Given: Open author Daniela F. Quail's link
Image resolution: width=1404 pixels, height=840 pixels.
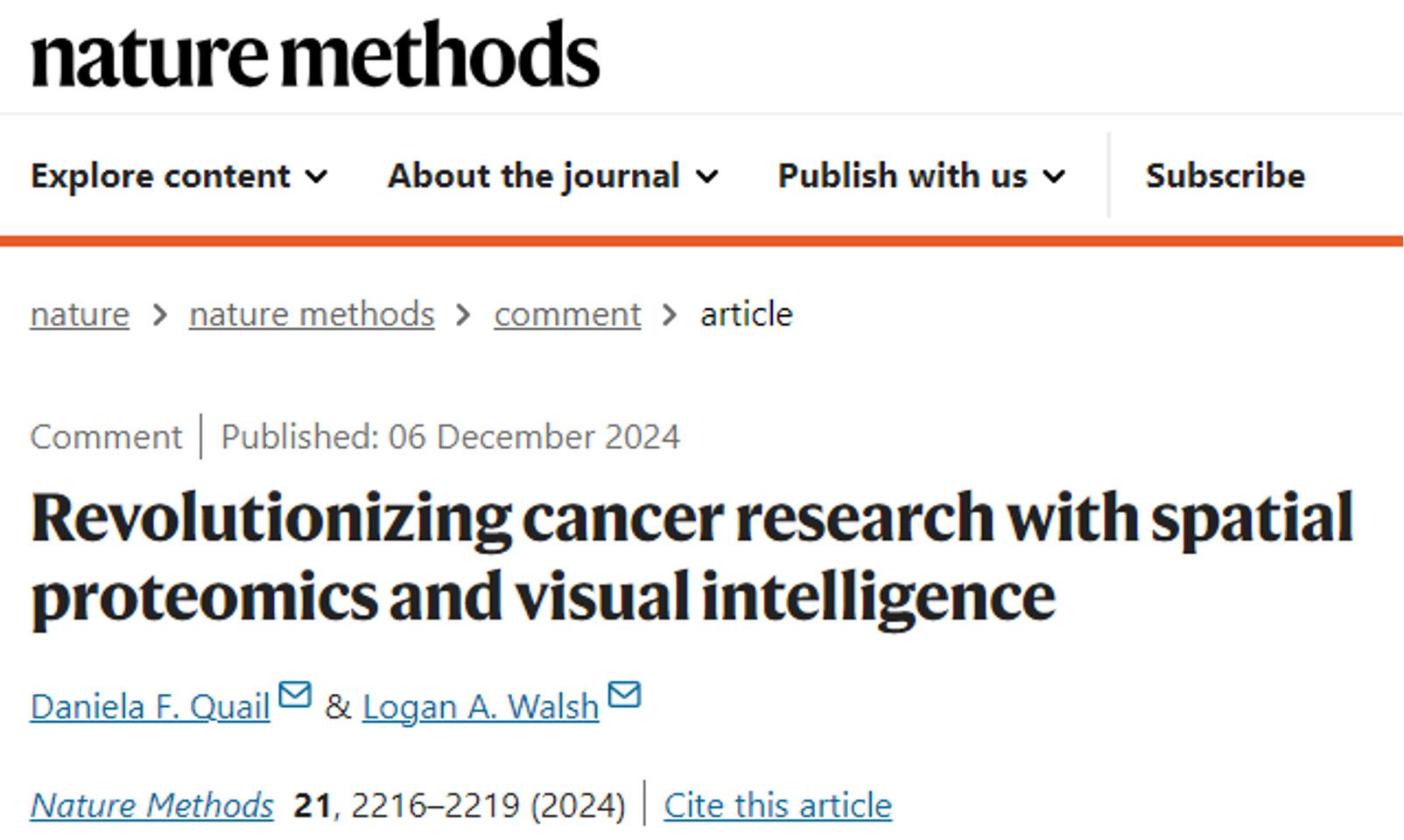Looking at the screenshot, I should tap(150, 707).
